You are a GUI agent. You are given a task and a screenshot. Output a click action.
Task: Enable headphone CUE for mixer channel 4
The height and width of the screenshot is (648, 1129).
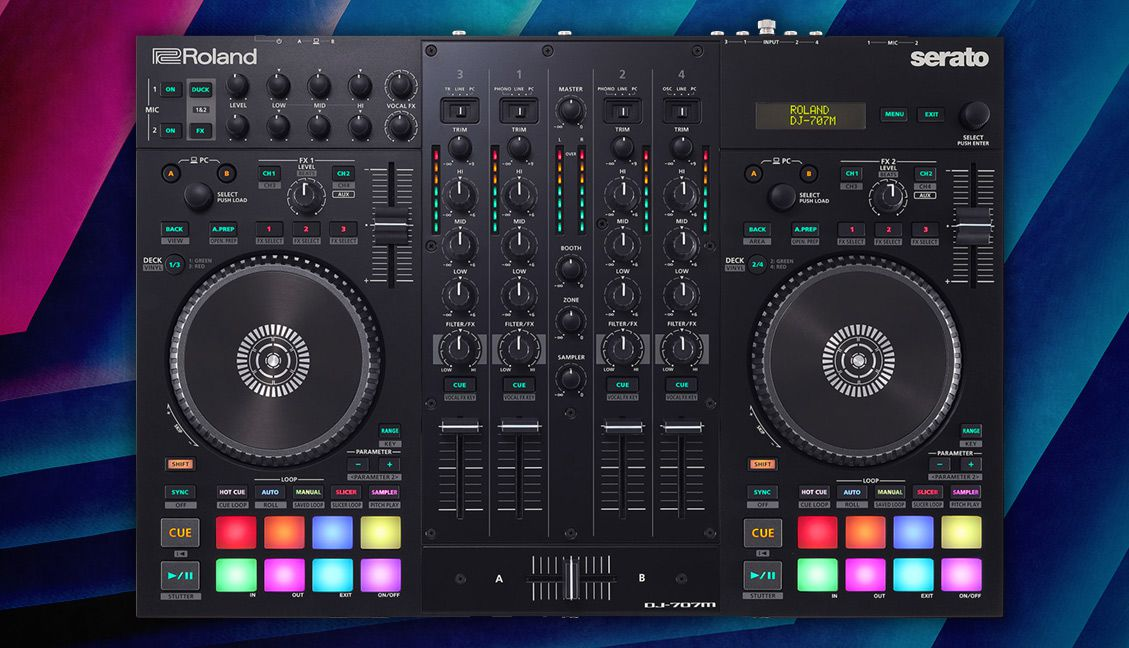[682, 384]
